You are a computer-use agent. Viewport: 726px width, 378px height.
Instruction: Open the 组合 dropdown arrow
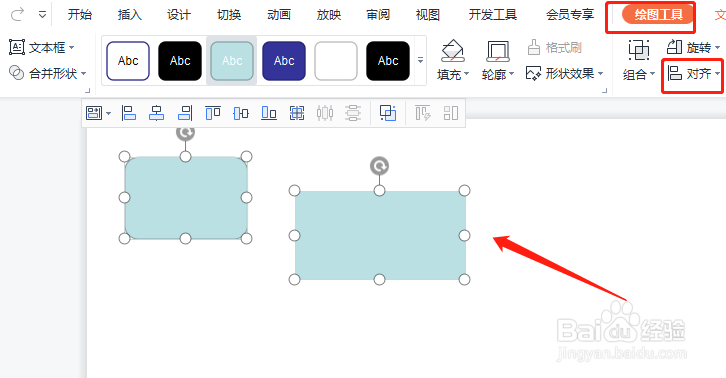[x=652, y=74]
